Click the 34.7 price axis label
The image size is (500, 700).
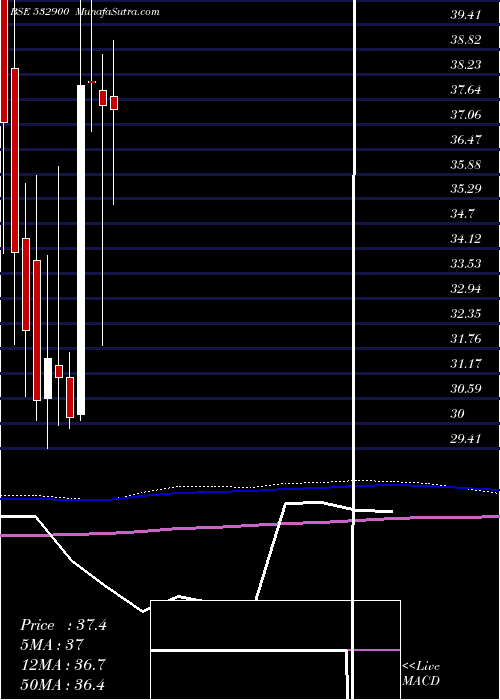(x=462, y=214)
